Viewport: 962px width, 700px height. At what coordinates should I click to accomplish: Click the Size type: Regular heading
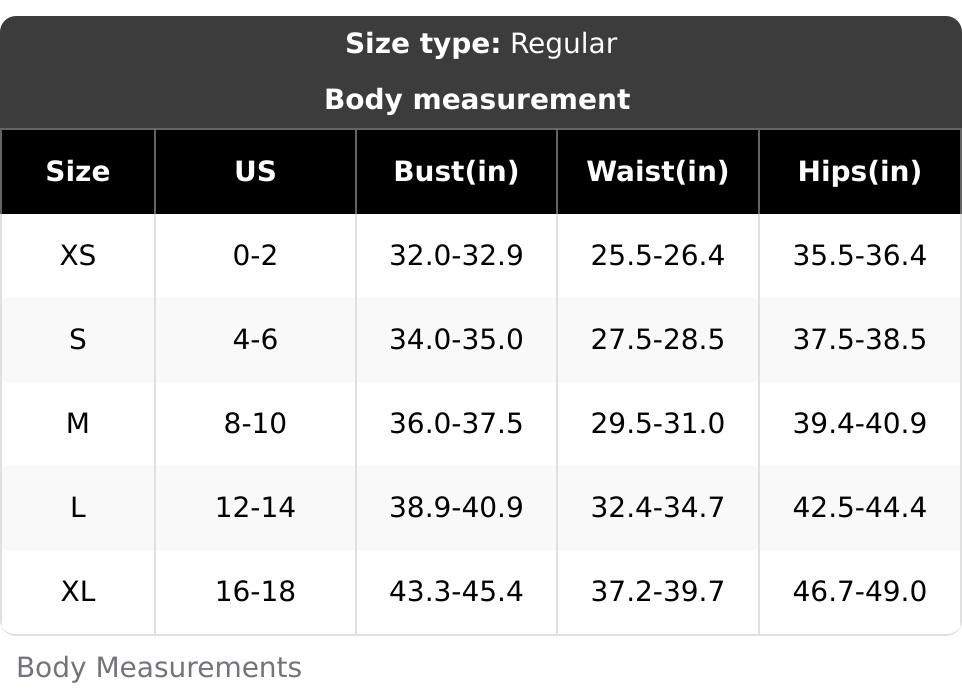click(x=481, y=44)
